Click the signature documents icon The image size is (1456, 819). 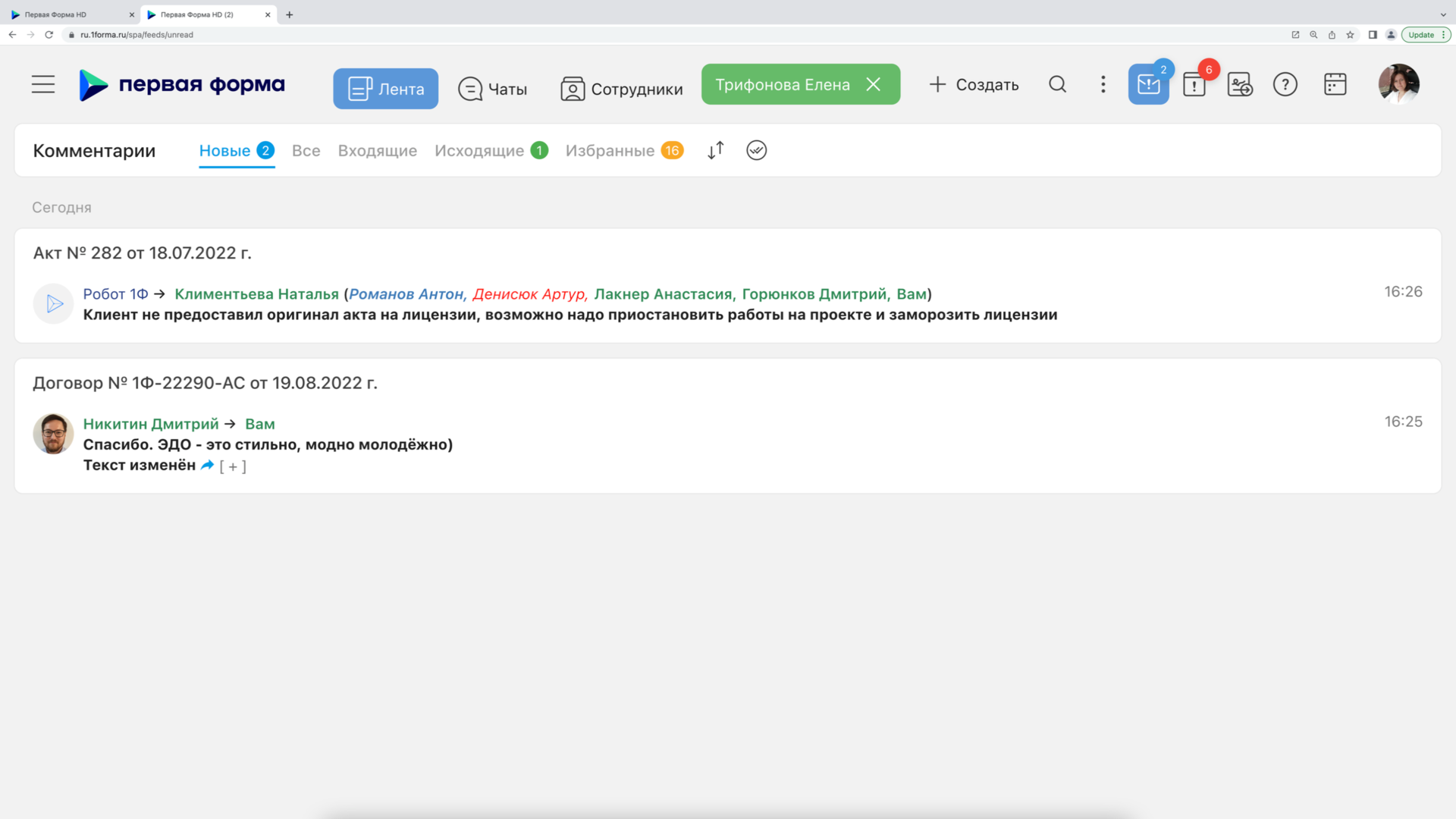[1240, 84]
